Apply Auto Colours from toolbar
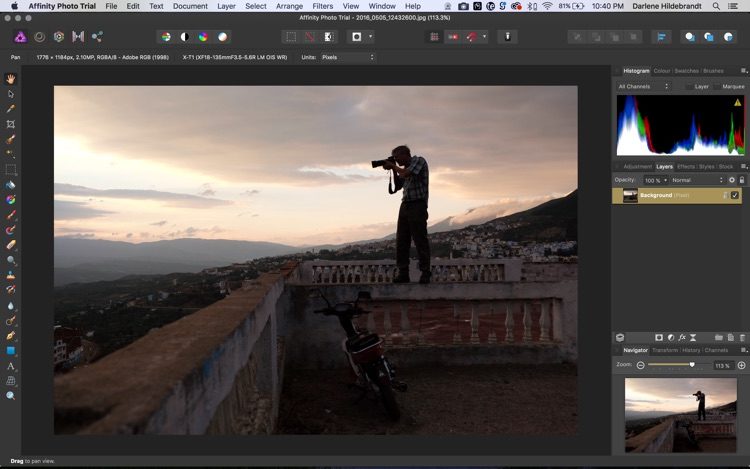This screenshot has height=469, width=750. [203, 37]
